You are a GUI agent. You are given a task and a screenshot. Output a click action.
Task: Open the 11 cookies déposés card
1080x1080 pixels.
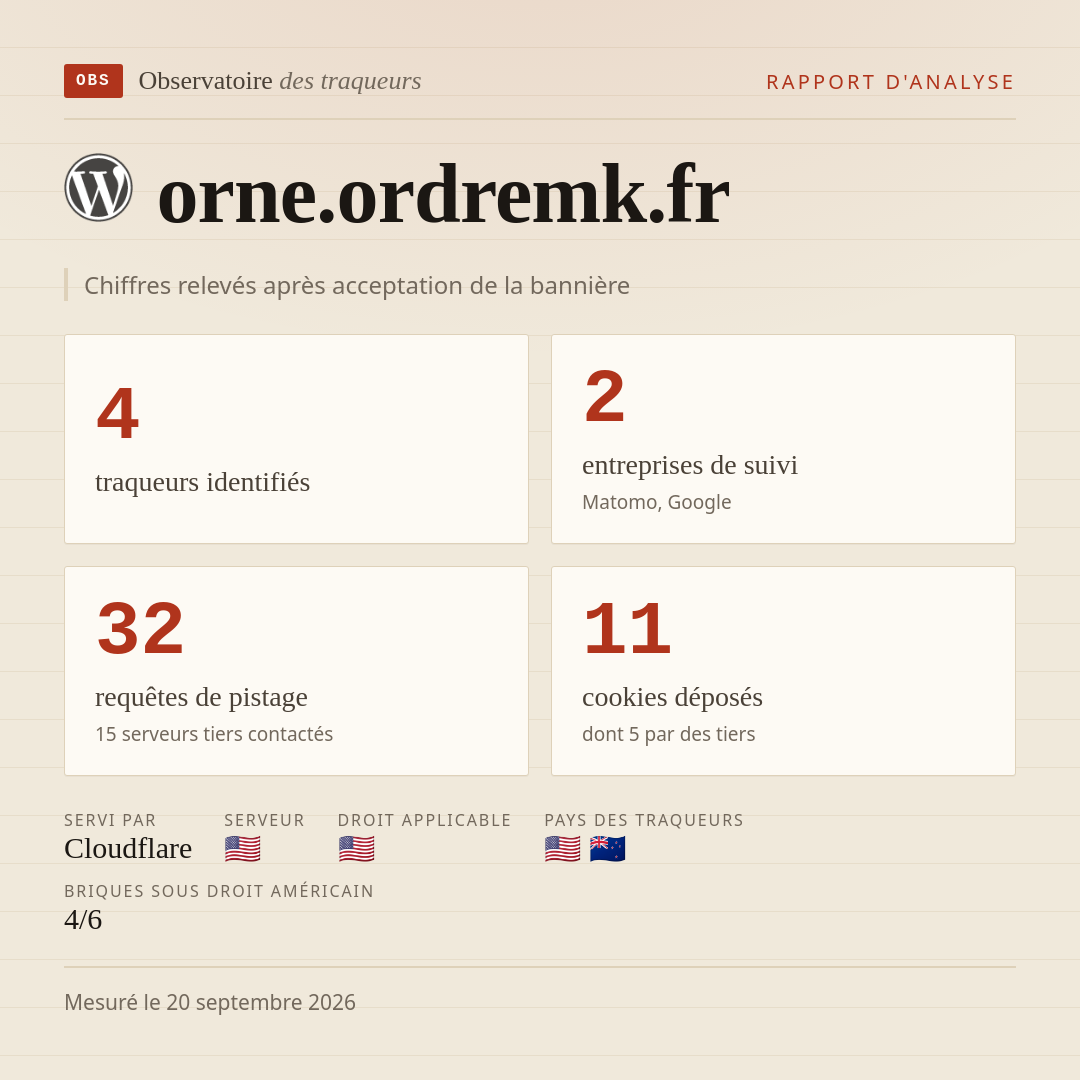(x=783, y=671)
